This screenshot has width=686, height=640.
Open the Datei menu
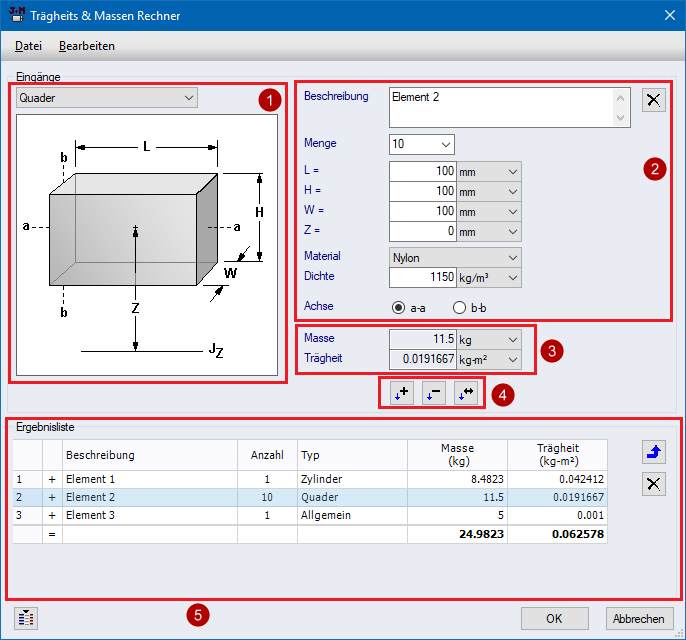click(x=28, y=46)
